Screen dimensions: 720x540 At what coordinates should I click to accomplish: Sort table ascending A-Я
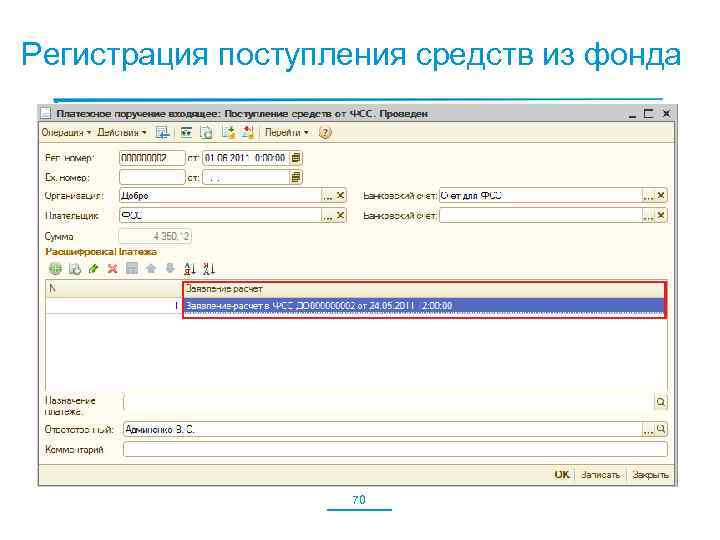tap(190, 269)
